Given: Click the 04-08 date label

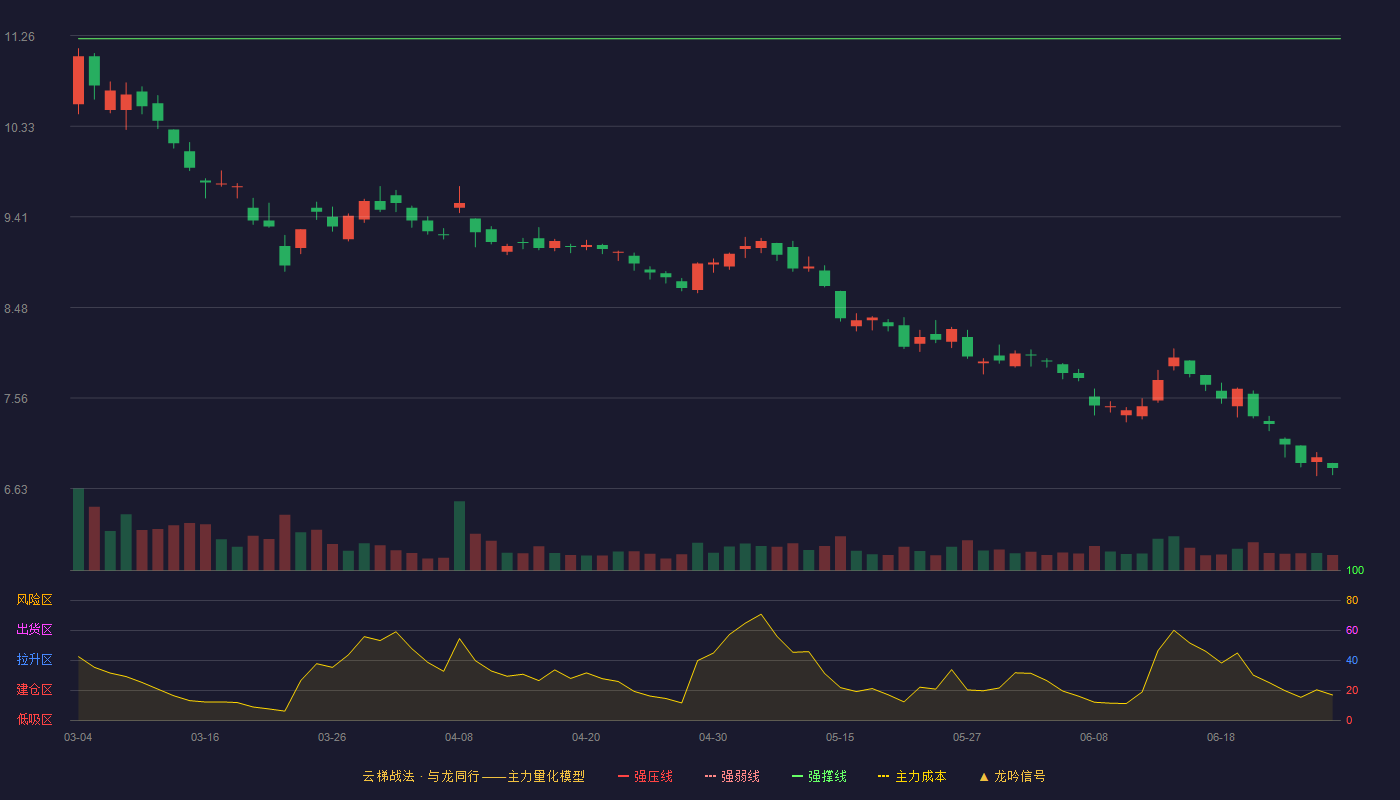Looking at the screenshot, I should (x=459, y=737).
